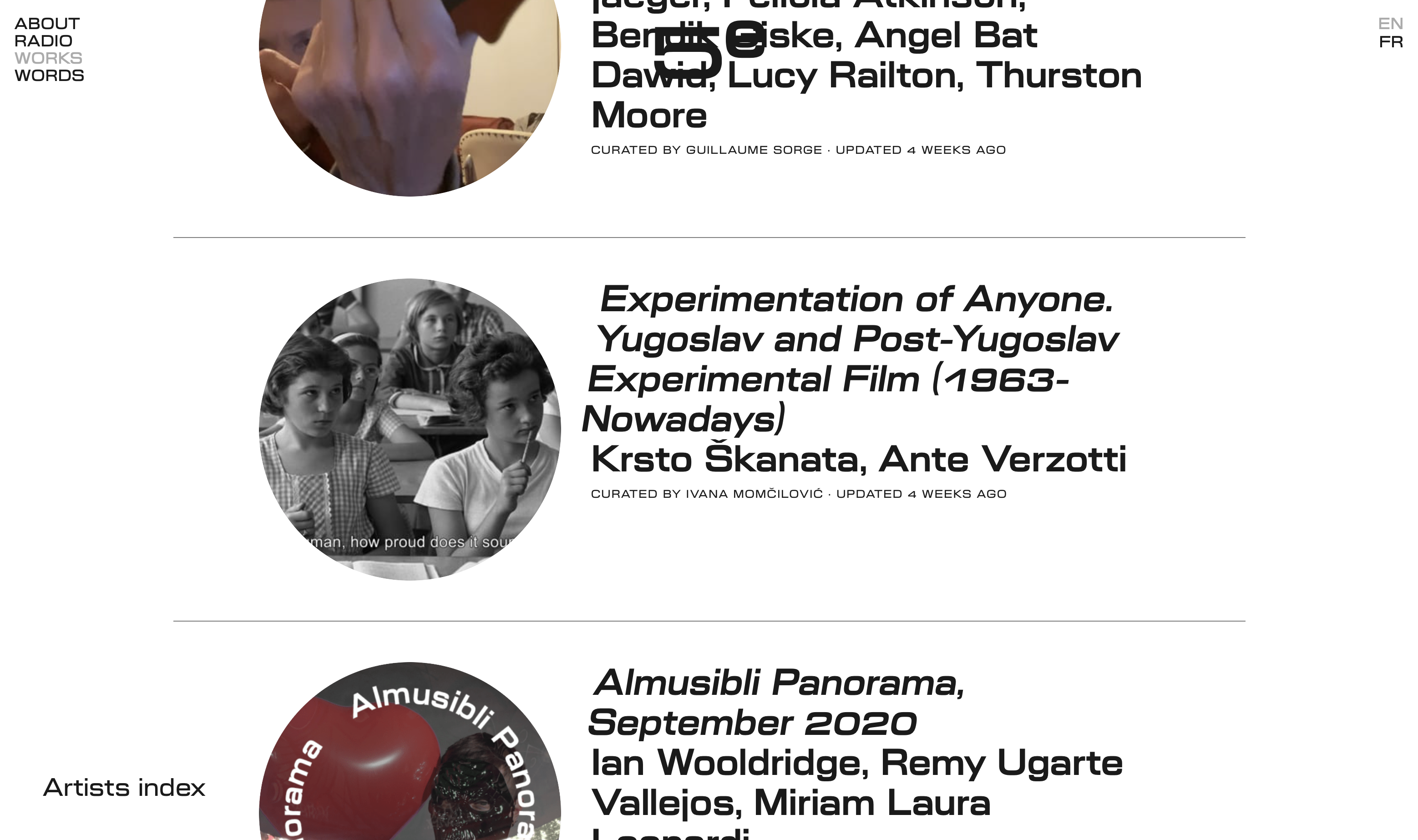Viewport: 1418px width, 840px height.
Task: Select the EN language option
Action: [x=1391, y=24]
